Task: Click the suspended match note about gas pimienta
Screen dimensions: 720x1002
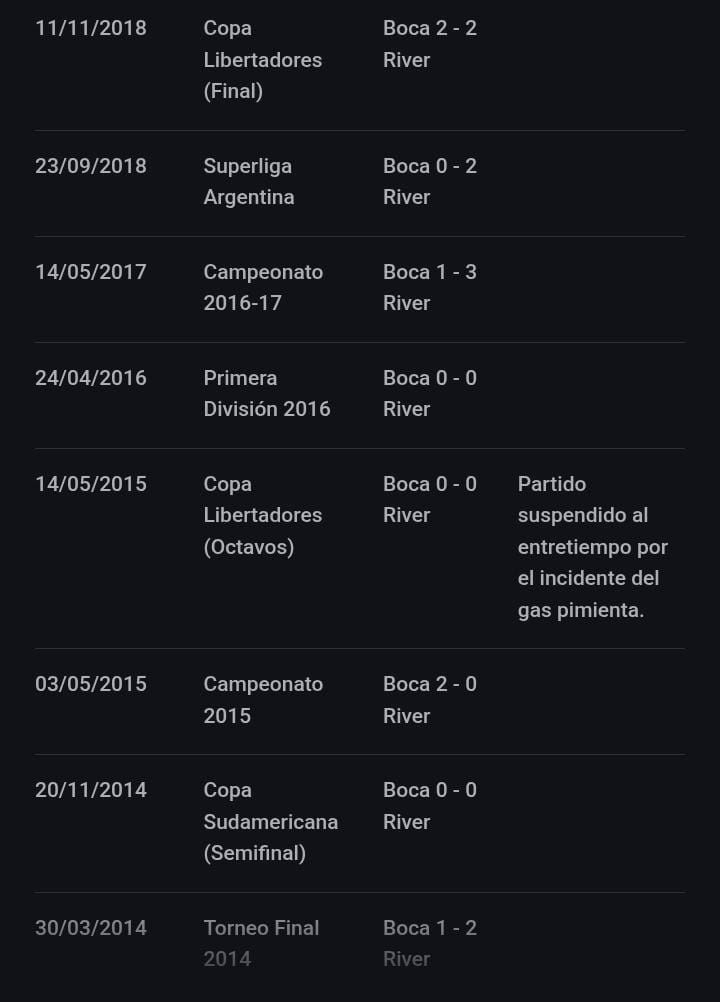Action: coord(594,547)
